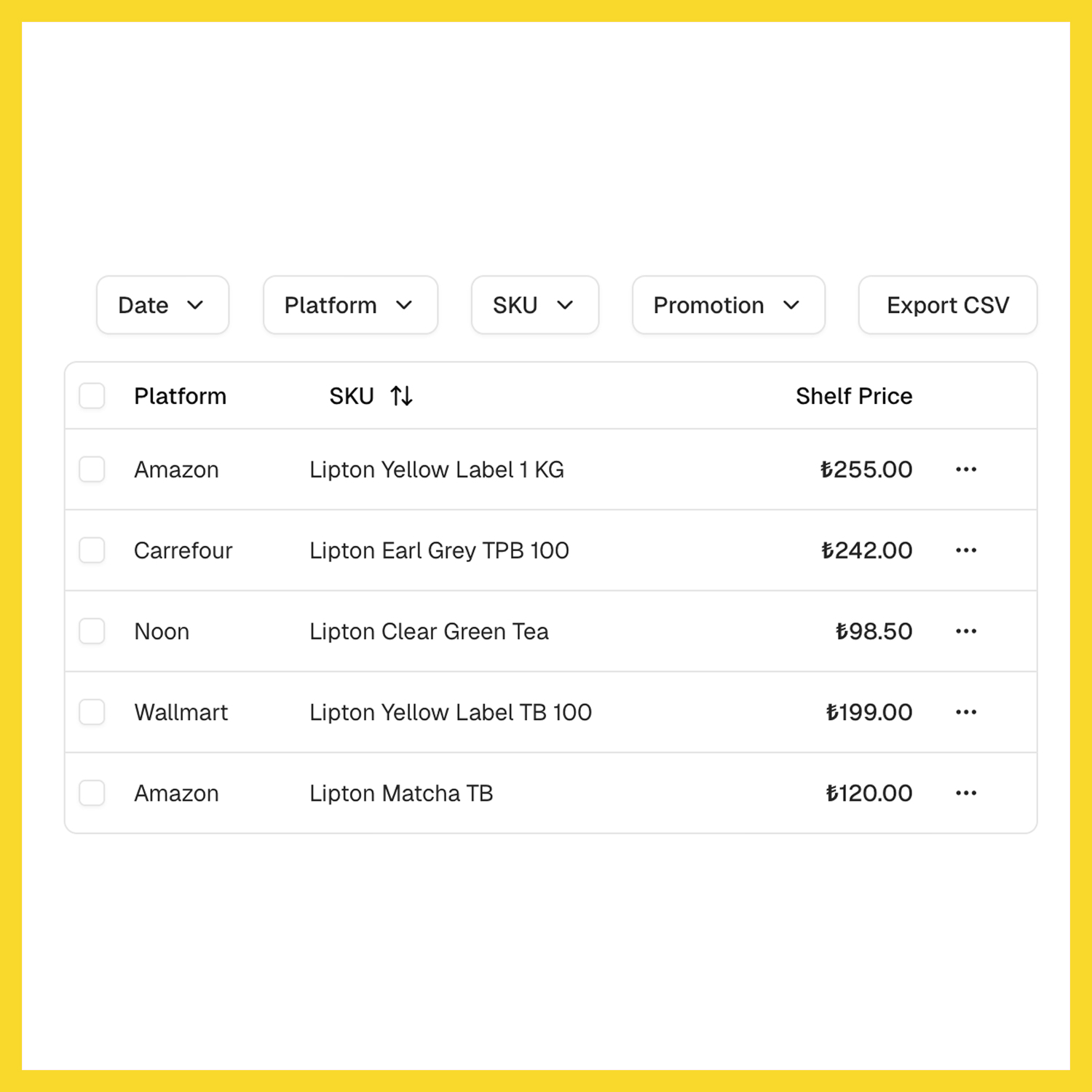Click the Export CSV button

point(947,305)
